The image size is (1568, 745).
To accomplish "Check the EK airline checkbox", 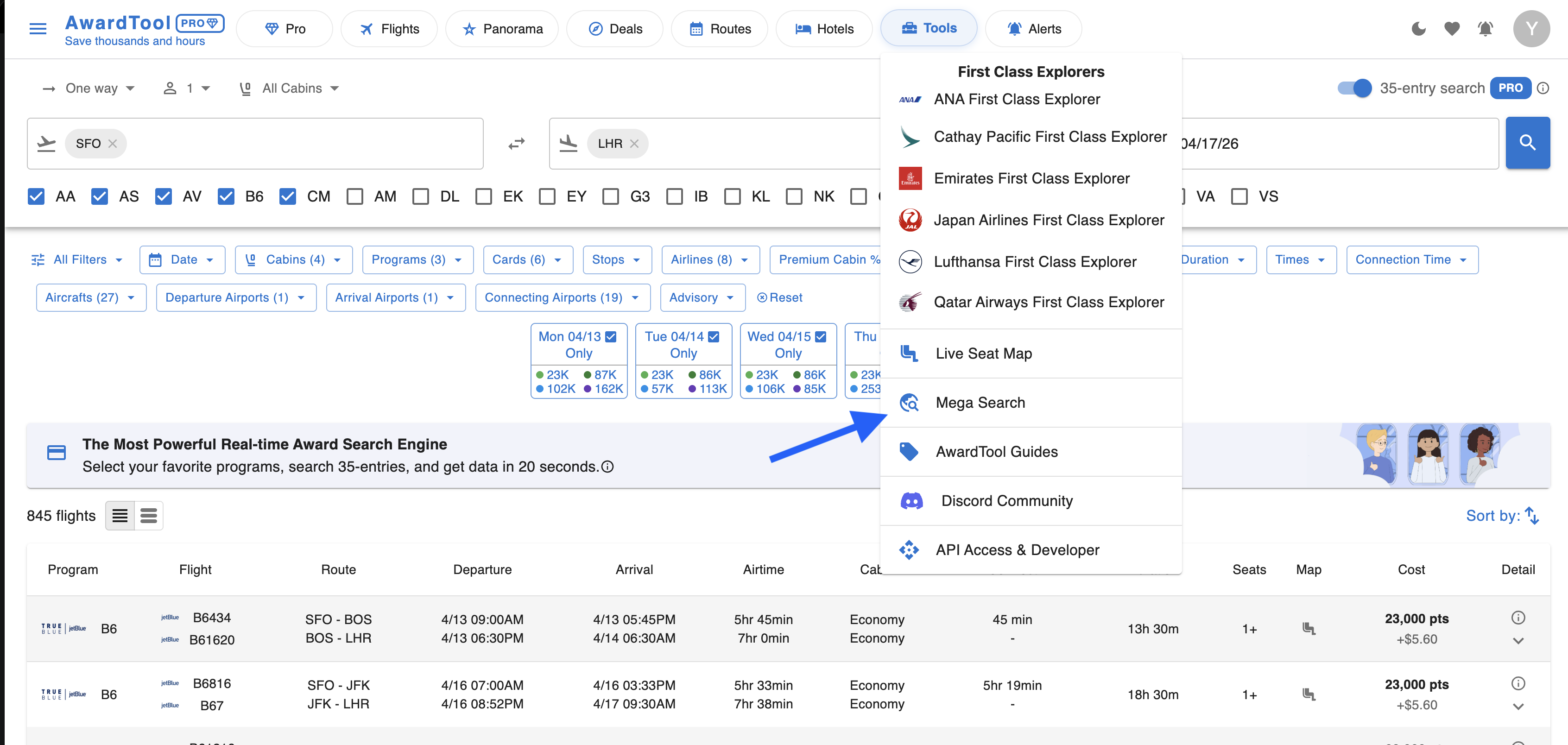I will coord(484,196).
